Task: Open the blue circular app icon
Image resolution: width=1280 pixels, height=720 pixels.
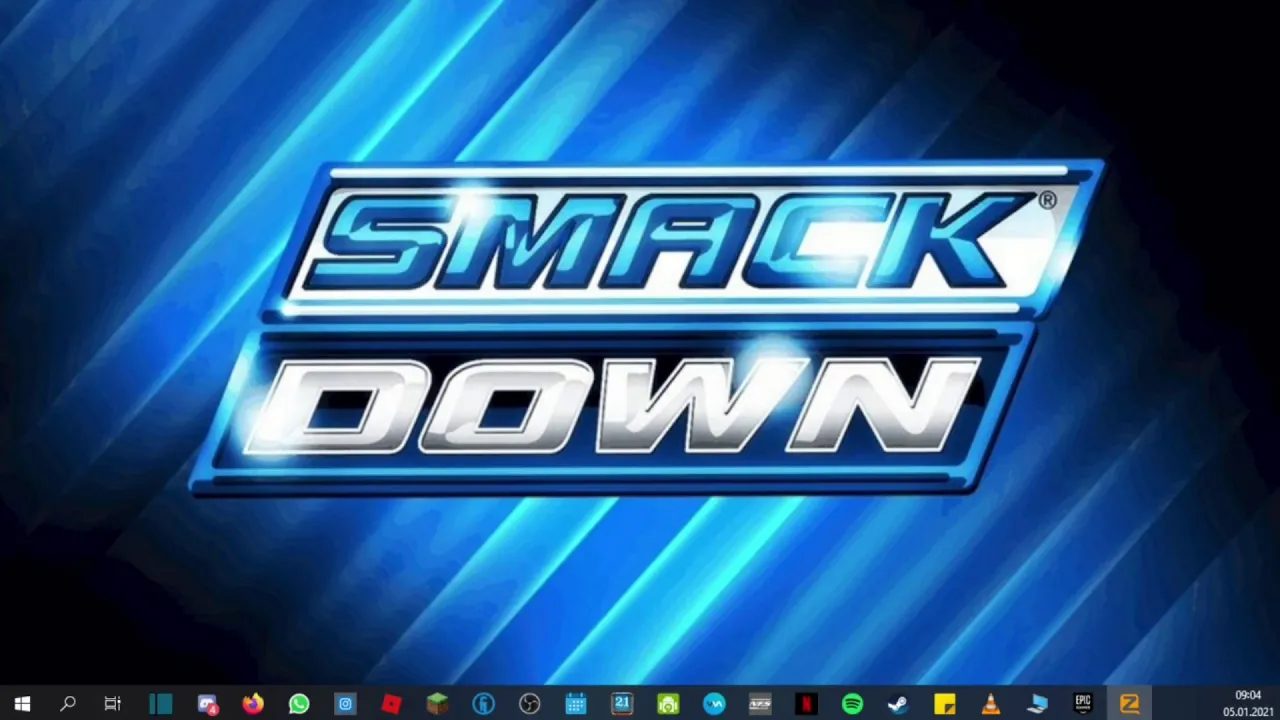Action: (484, 704)
